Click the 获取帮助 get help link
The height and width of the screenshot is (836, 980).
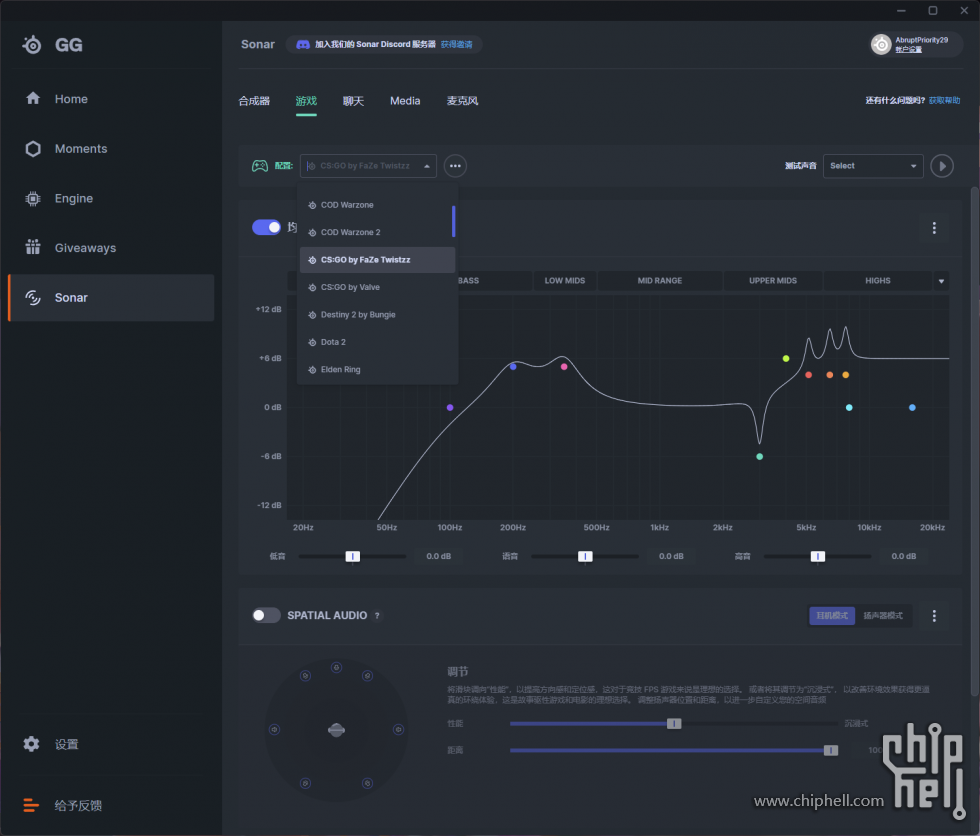944,101
